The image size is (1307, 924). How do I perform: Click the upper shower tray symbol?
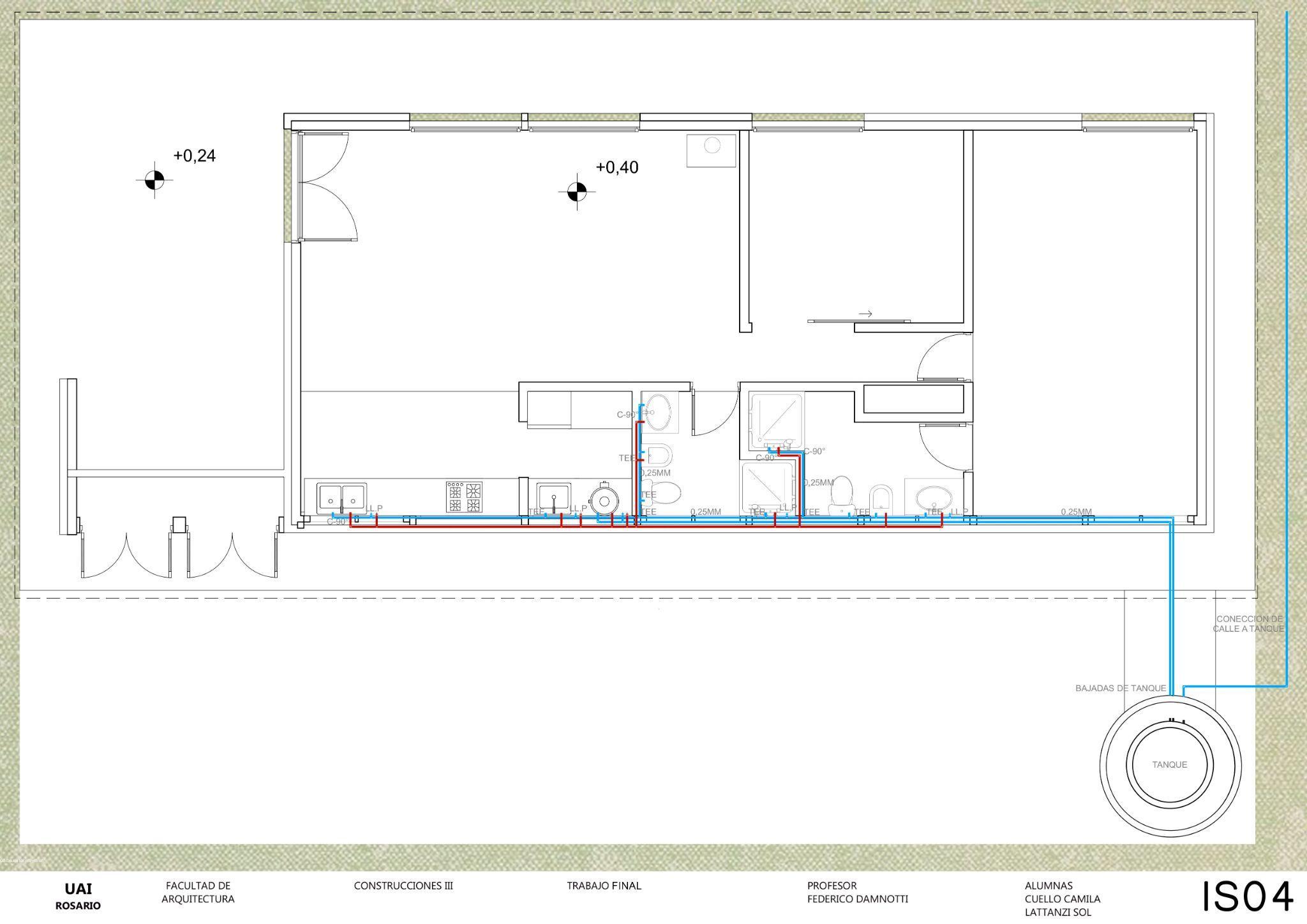pyautogui.click(x=777, y=419)
